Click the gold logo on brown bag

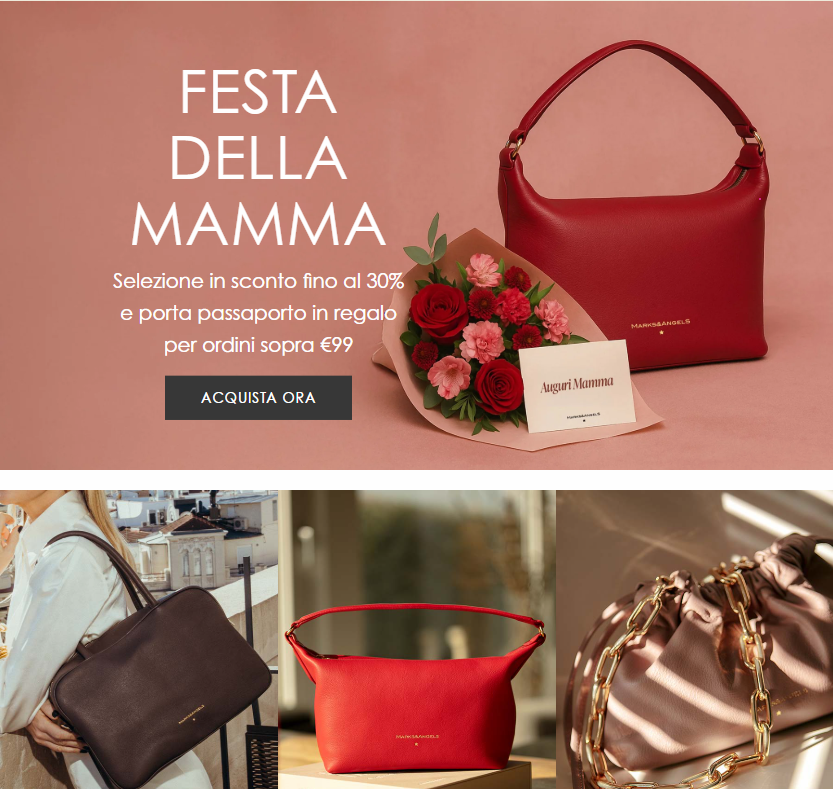[191, 713]
